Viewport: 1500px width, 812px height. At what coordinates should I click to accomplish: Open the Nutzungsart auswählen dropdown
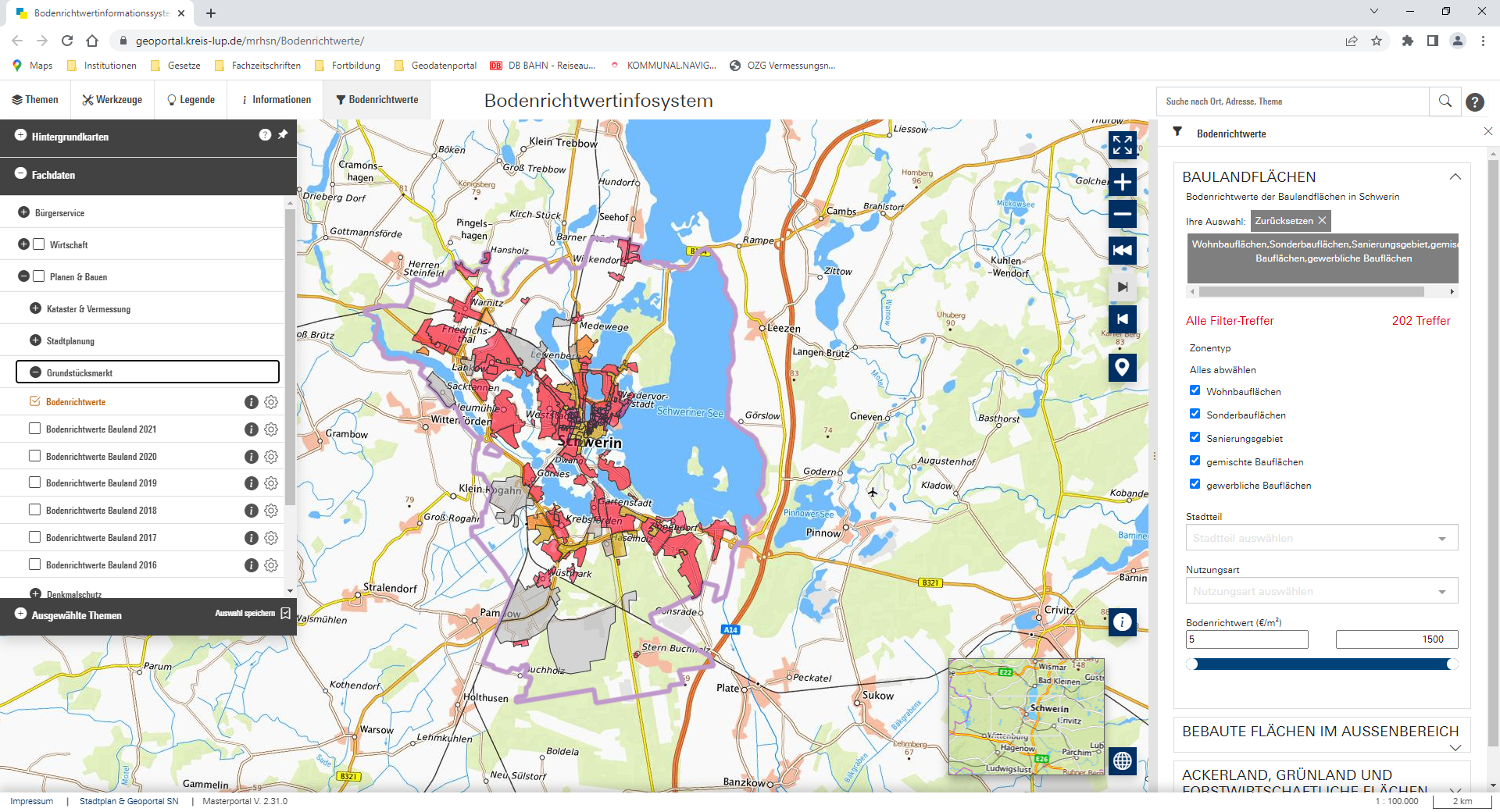(x=1322, y=591)
